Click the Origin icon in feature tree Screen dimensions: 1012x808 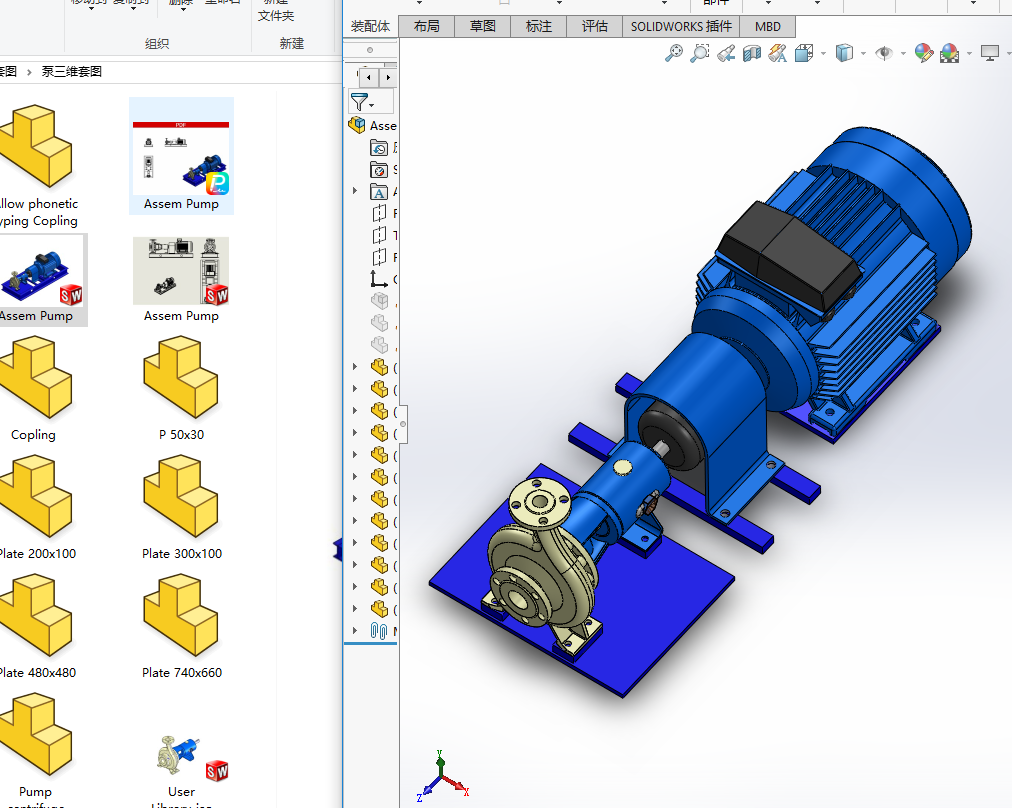(x=379, y=279)
